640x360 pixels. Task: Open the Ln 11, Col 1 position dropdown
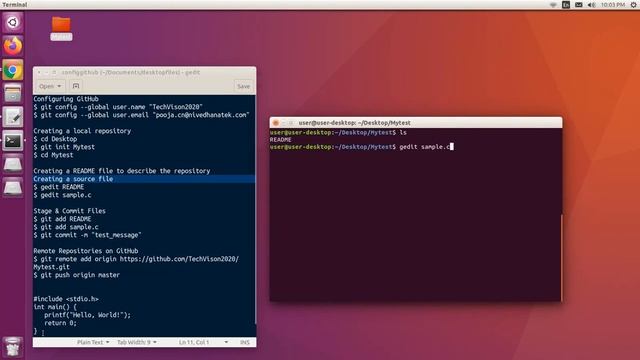click(203, 342)
